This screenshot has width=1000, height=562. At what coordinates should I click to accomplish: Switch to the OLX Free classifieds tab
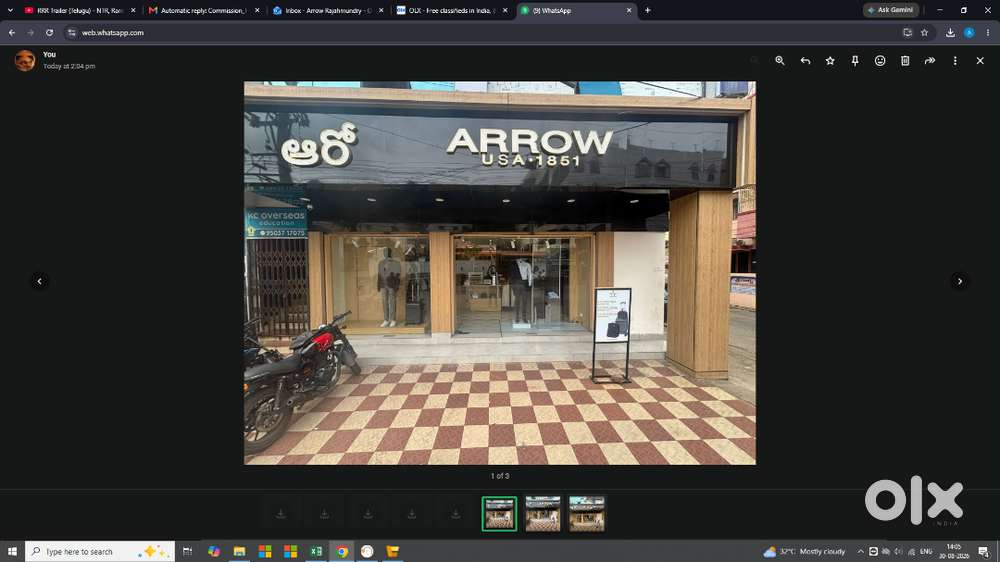[x=451, y=10]
